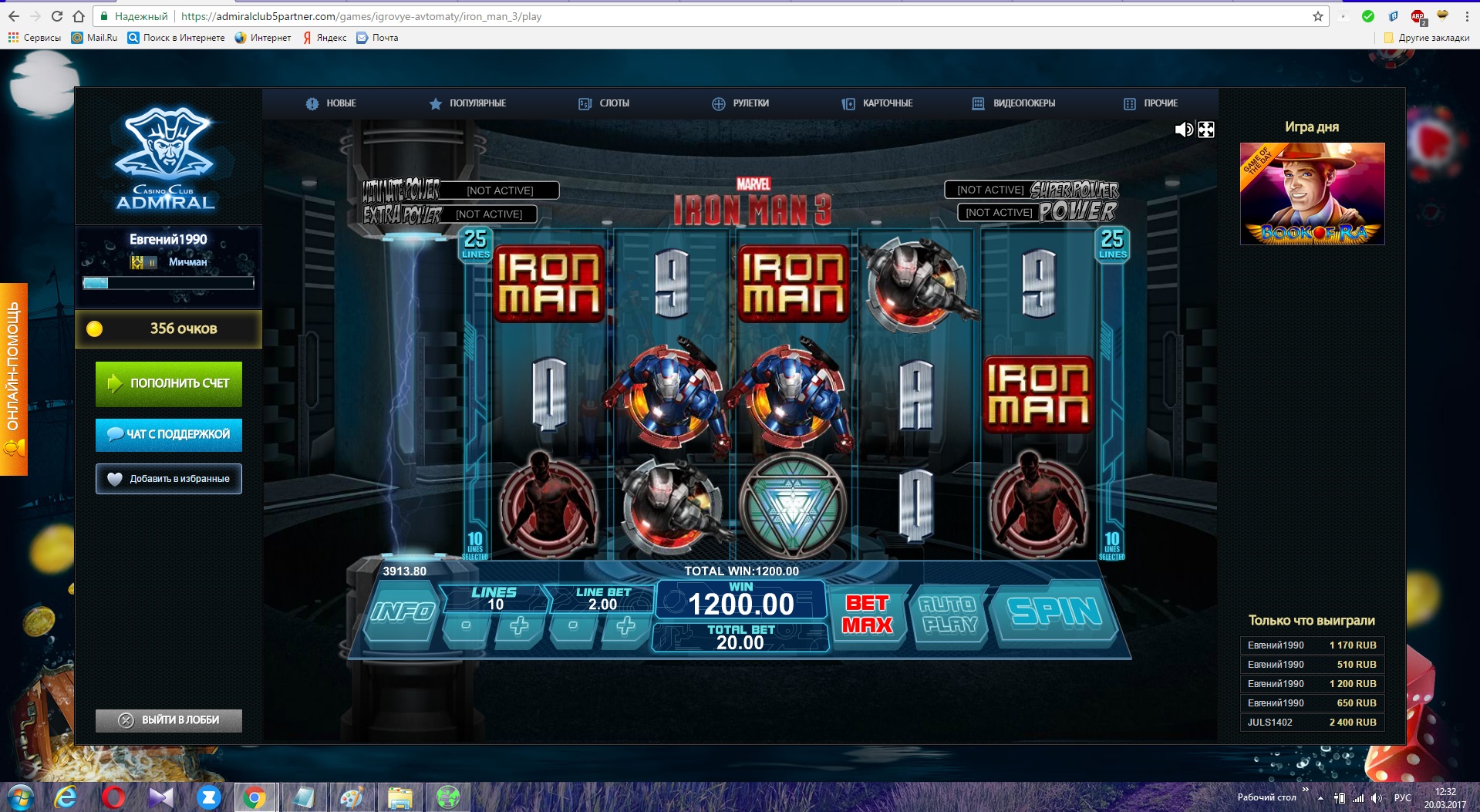
Task: Click the Casino Club Admiral logo
Action: [166, 160]
